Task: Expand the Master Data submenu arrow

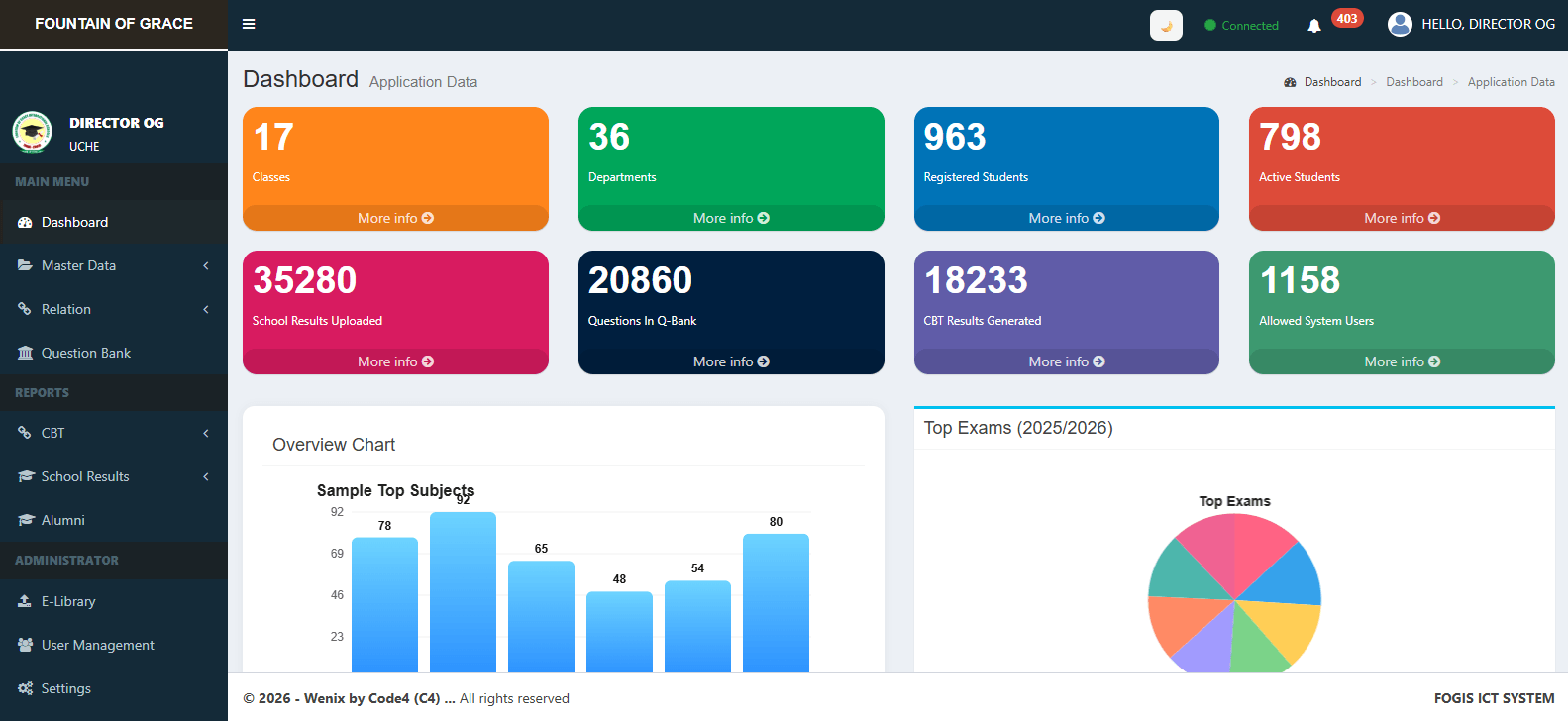Action: coord(206,265)
